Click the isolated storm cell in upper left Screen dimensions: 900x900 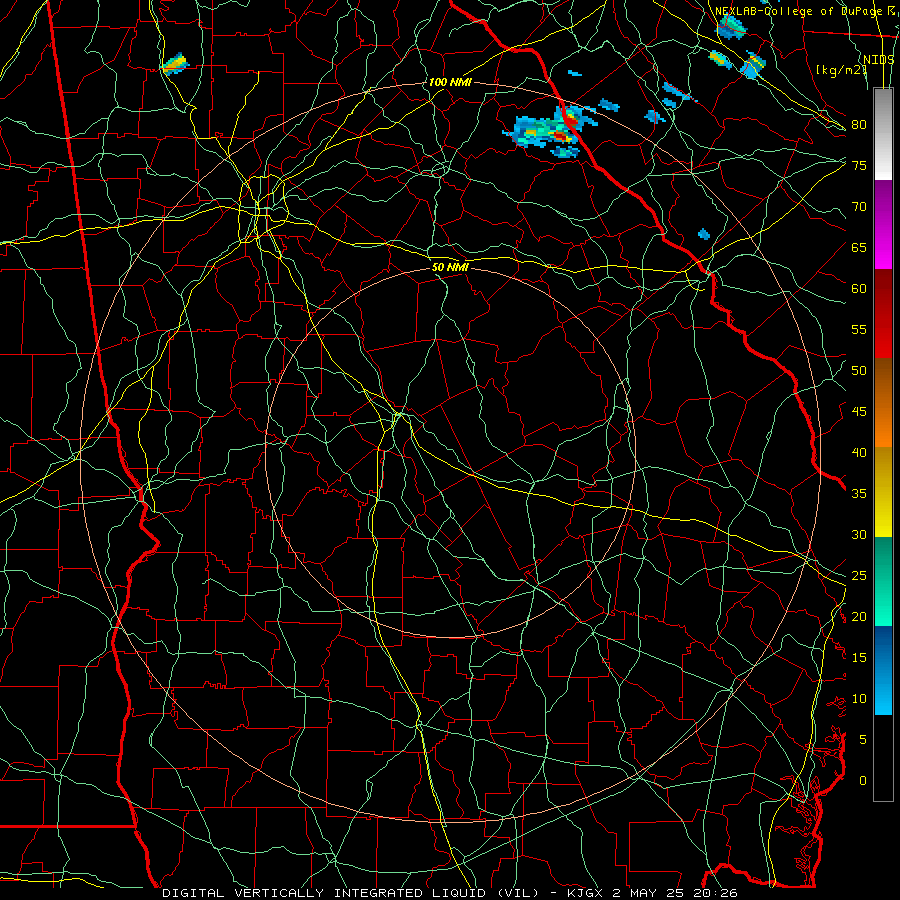[175, 64]
